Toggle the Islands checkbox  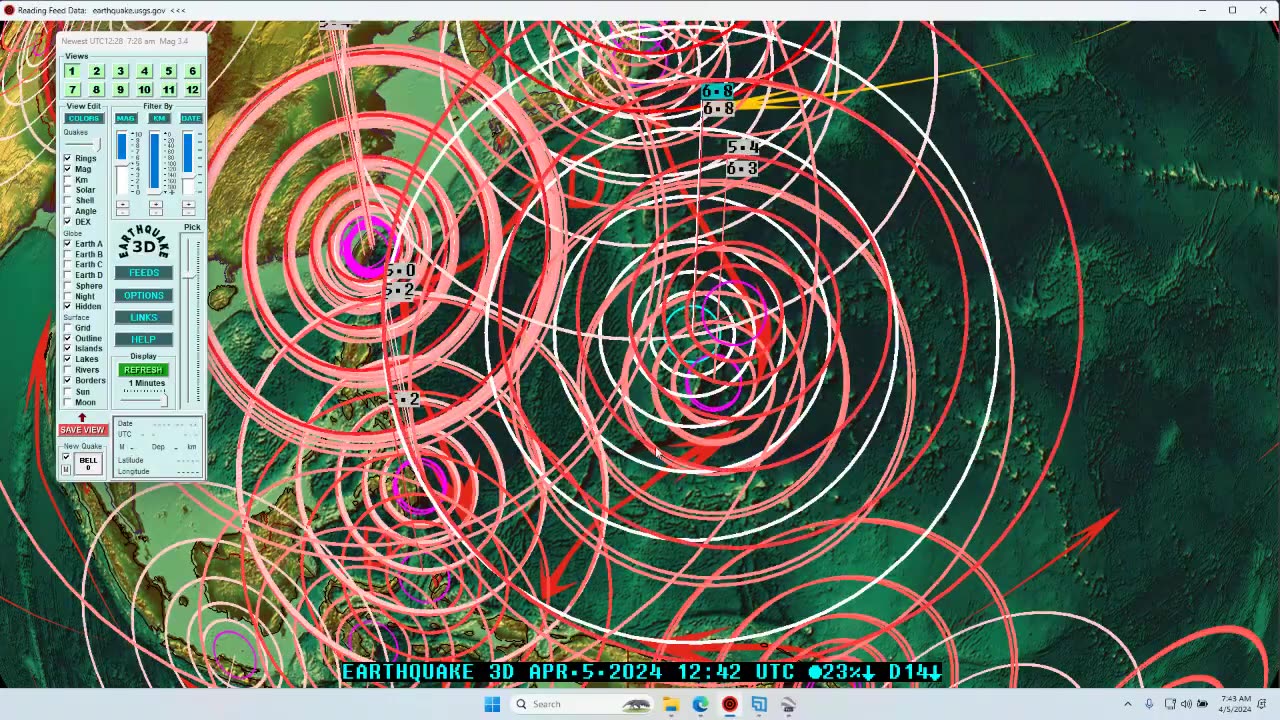[x=68, y=348]
